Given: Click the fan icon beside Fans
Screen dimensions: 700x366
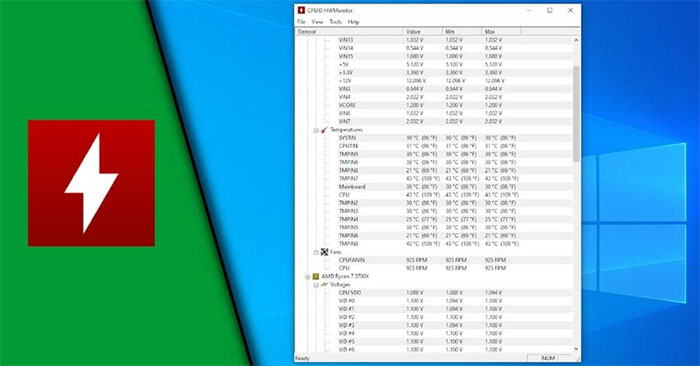Looking at the screenshot, I should (325, 252).
